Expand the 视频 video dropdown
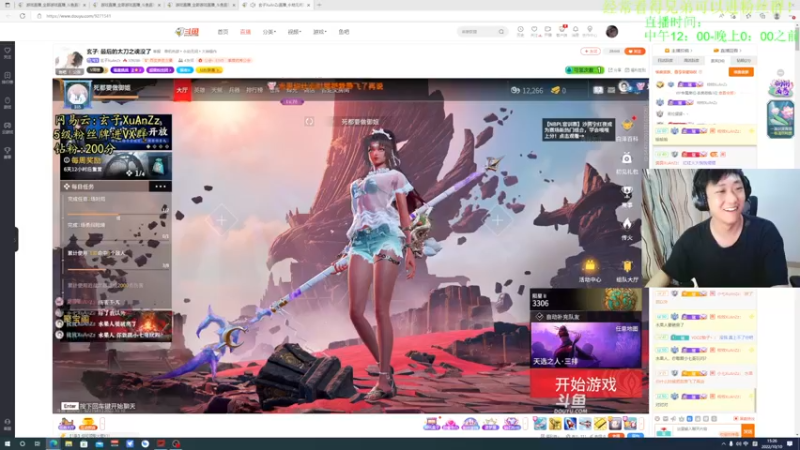 [x=294, y=32]
